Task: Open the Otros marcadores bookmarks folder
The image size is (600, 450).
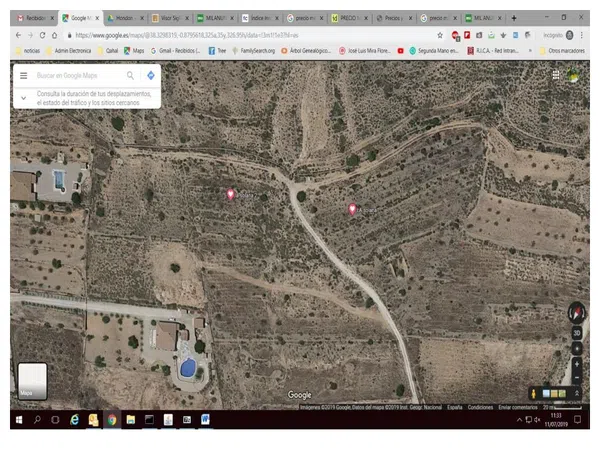Action: point(562,50)
